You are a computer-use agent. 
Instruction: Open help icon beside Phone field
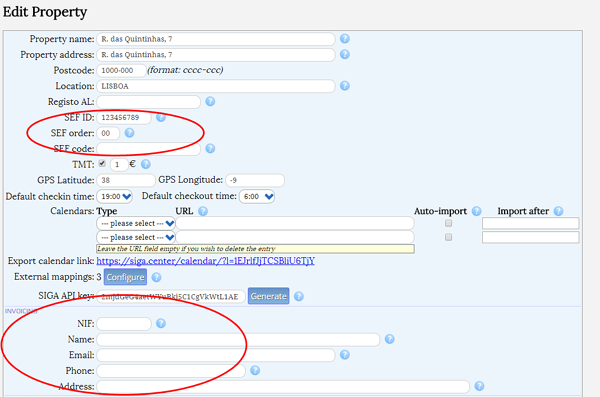coord(255,371)
